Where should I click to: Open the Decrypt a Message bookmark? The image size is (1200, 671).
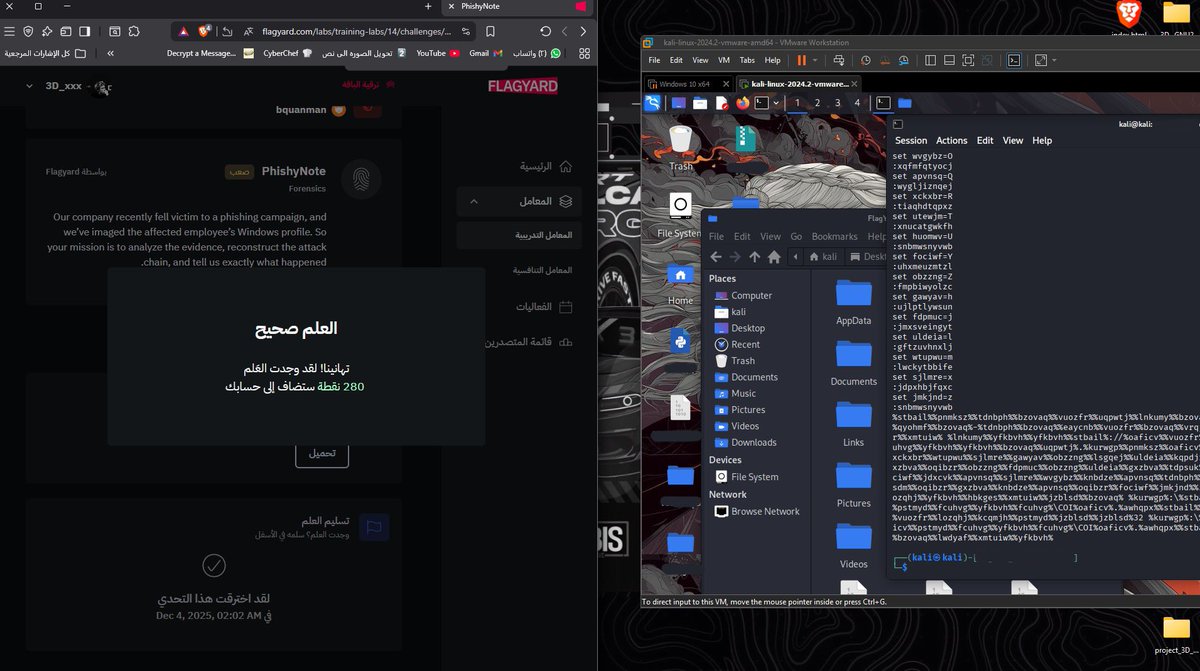210,53
